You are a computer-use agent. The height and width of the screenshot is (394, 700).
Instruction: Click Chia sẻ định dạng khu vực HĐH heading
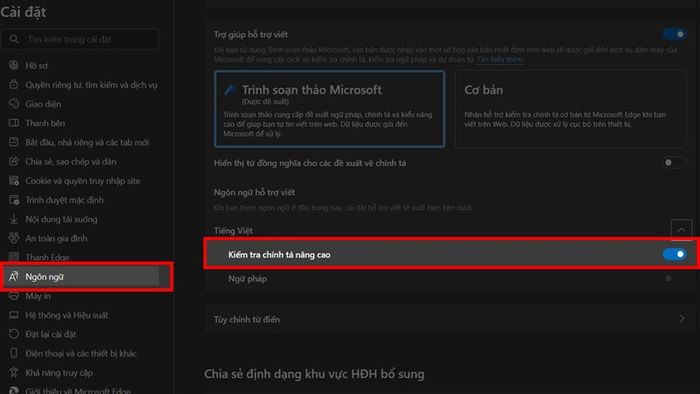point(314,374)
